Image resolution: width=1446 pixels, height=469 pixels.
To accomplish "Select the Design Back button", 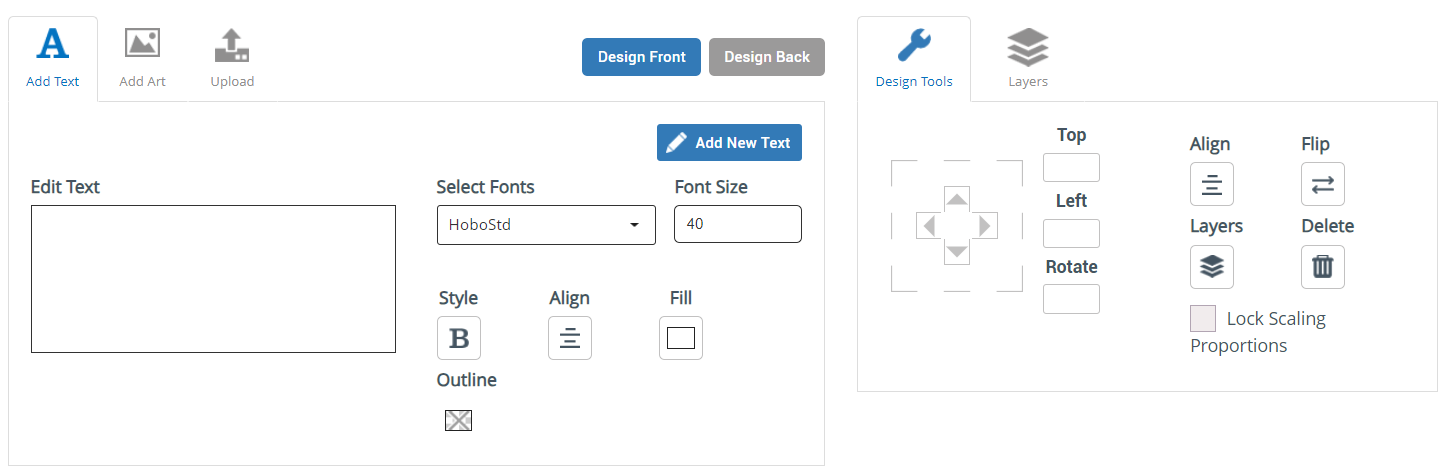I will coord(767,57).
